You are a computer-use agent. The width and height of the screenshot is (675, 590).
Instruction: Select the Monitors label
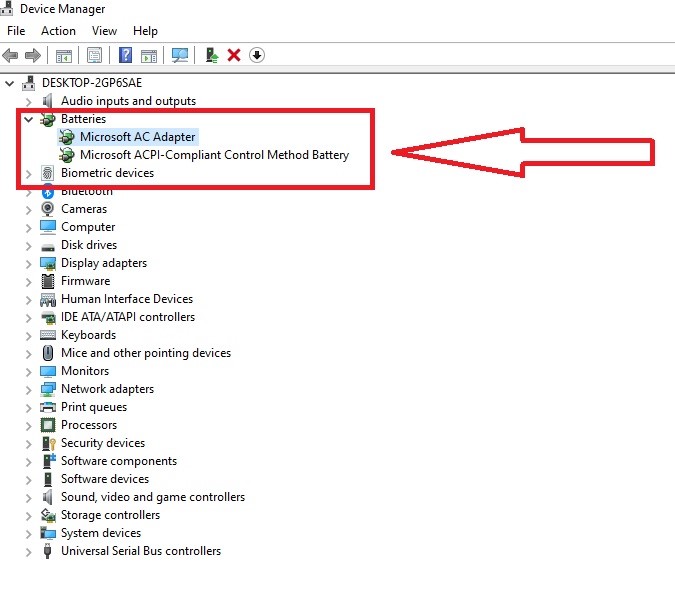(85, 371)
